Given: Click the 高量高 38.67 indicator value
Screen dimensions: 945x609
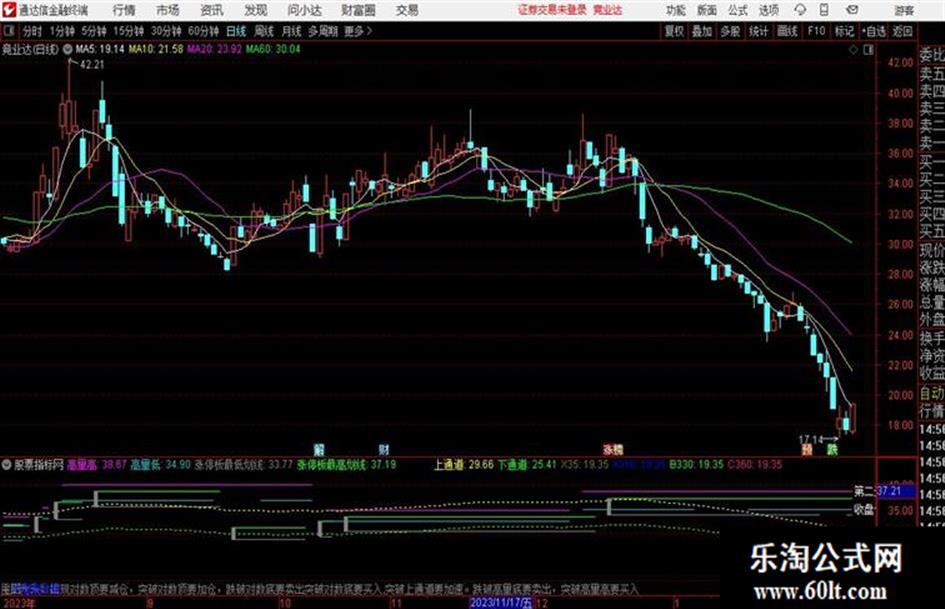Looking at the screenshot, I should (96, 465).
